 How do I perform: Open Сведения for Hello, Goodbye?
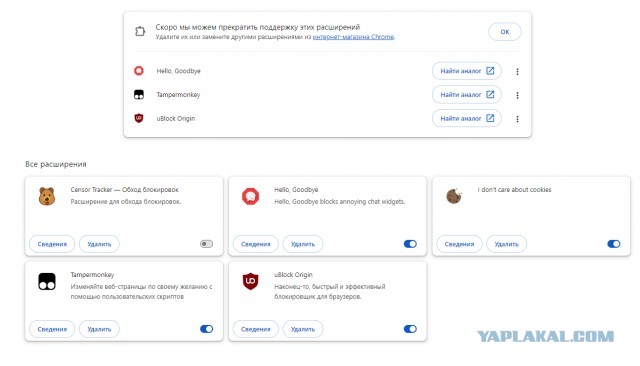(x=256, y=244)
